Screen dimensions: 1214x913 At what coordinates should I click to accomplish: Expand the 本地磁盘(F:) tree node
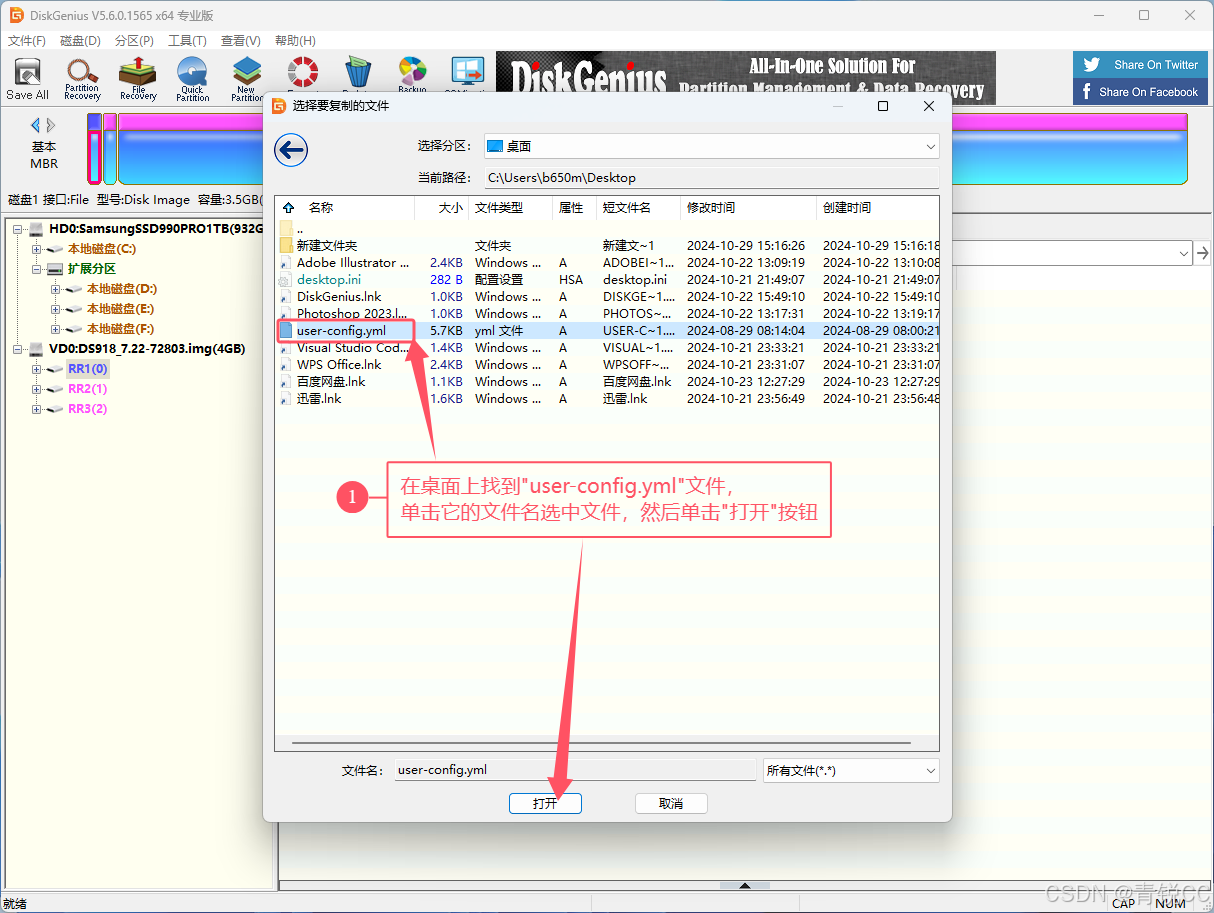click(56, 330)
